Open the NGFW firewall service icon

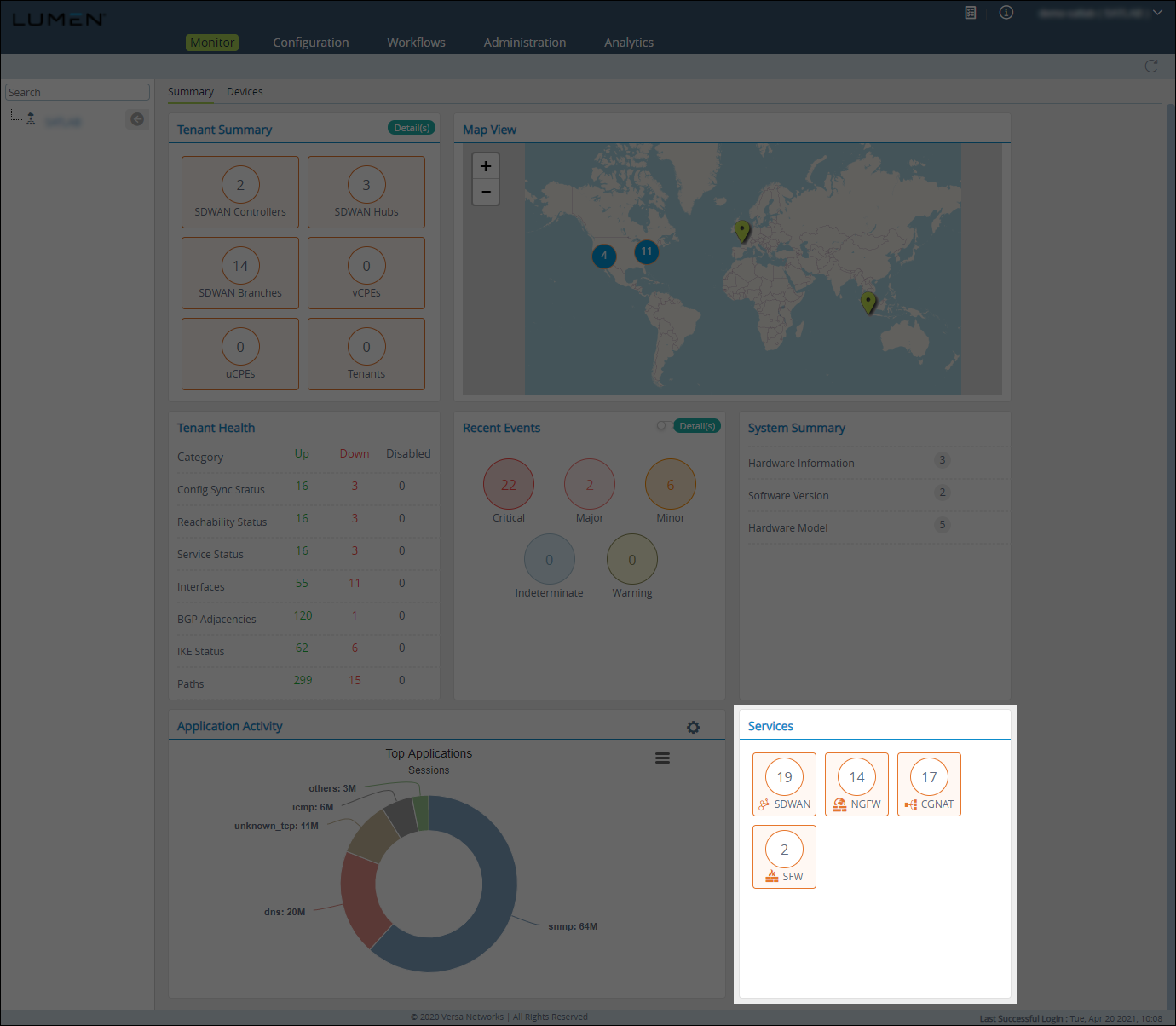pos(856,784)
